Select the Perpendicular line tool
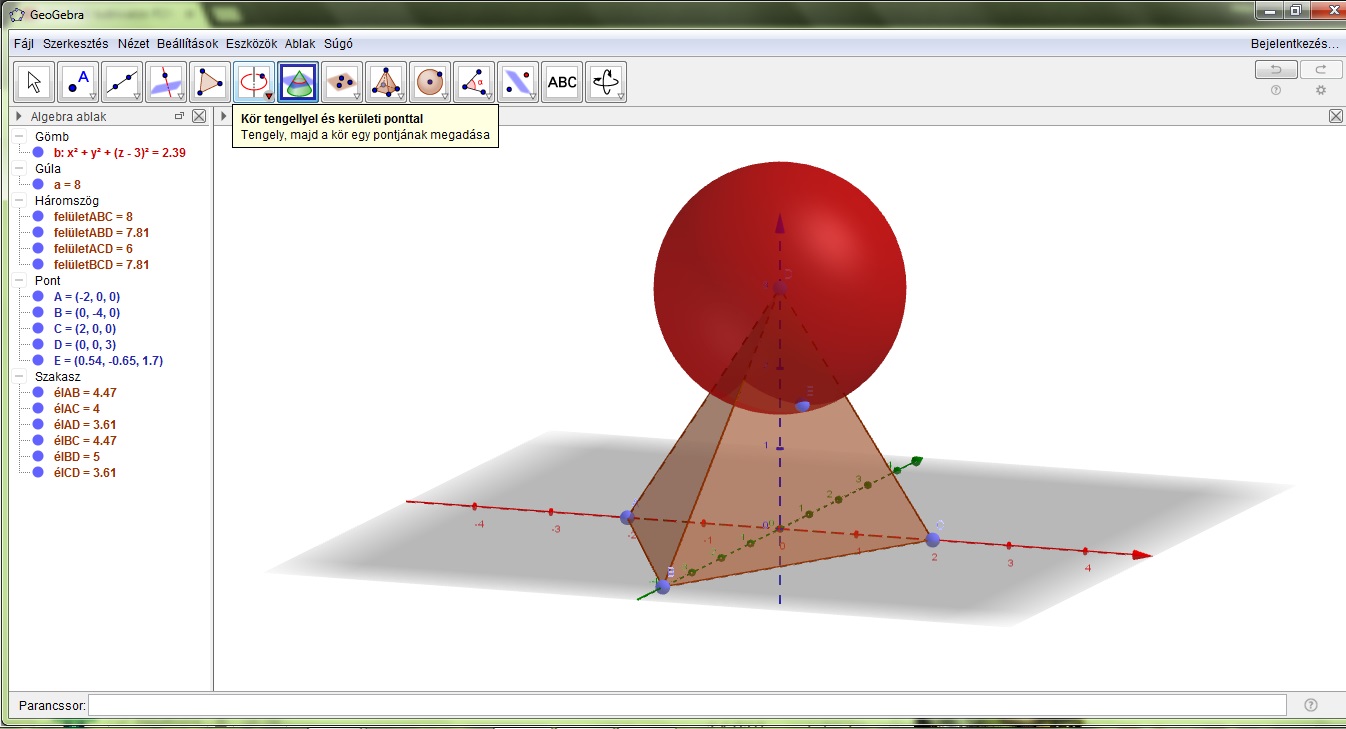The height and width of the screenshot is (729, 1346). (166, 82)
